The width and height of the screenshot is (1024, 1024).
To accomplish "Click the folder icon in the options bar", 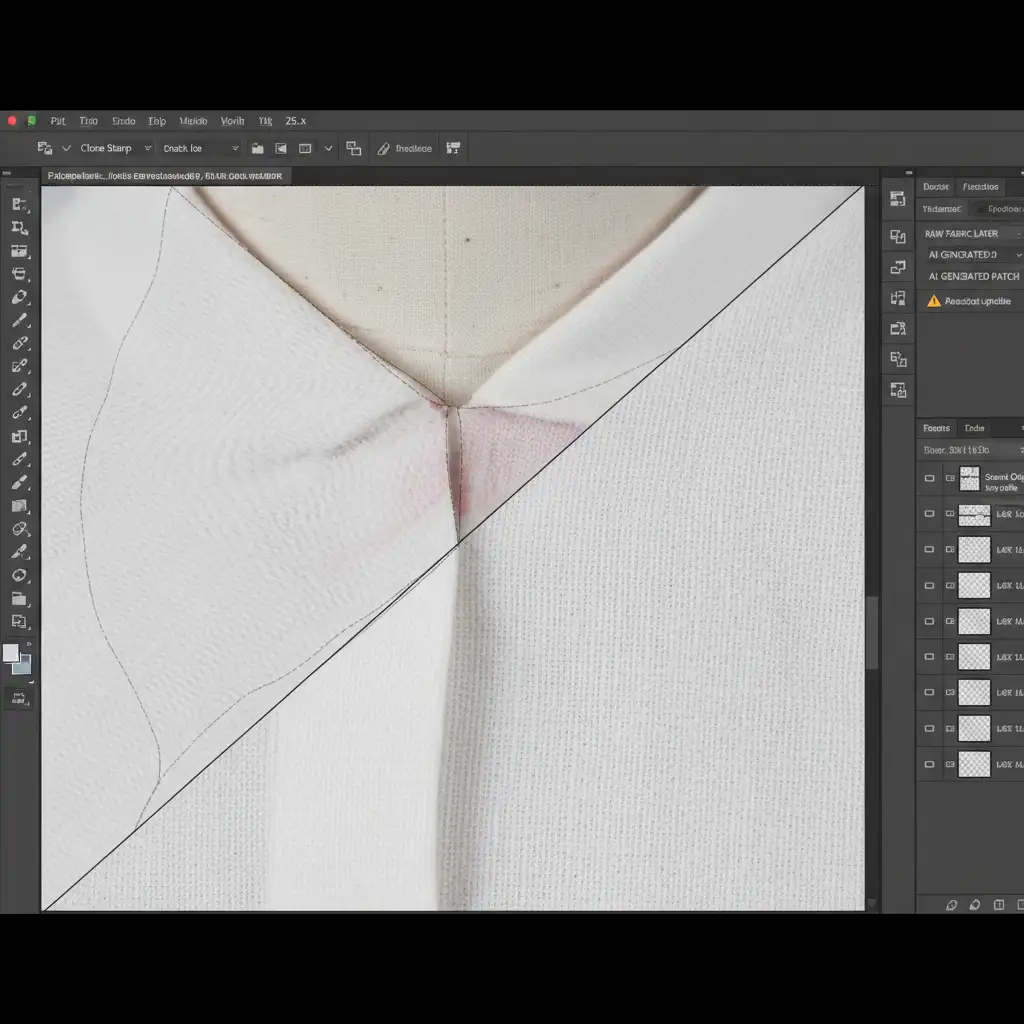I will [257, 149].
